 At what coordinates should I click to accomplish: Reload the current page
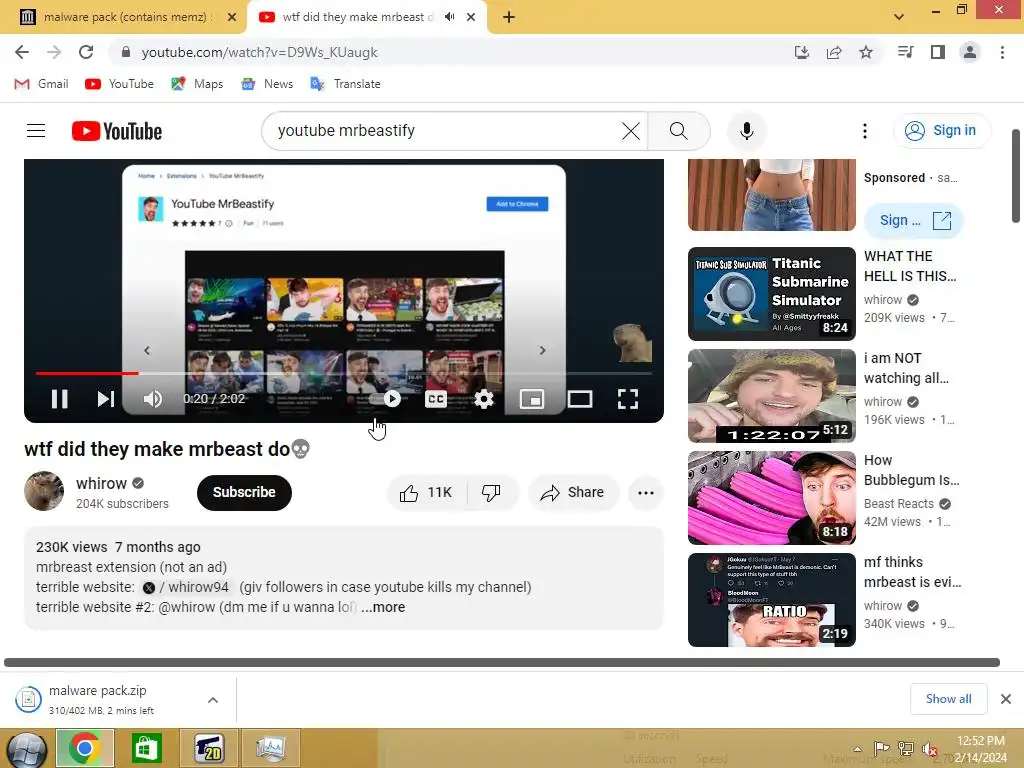click(x=86, y=52)
